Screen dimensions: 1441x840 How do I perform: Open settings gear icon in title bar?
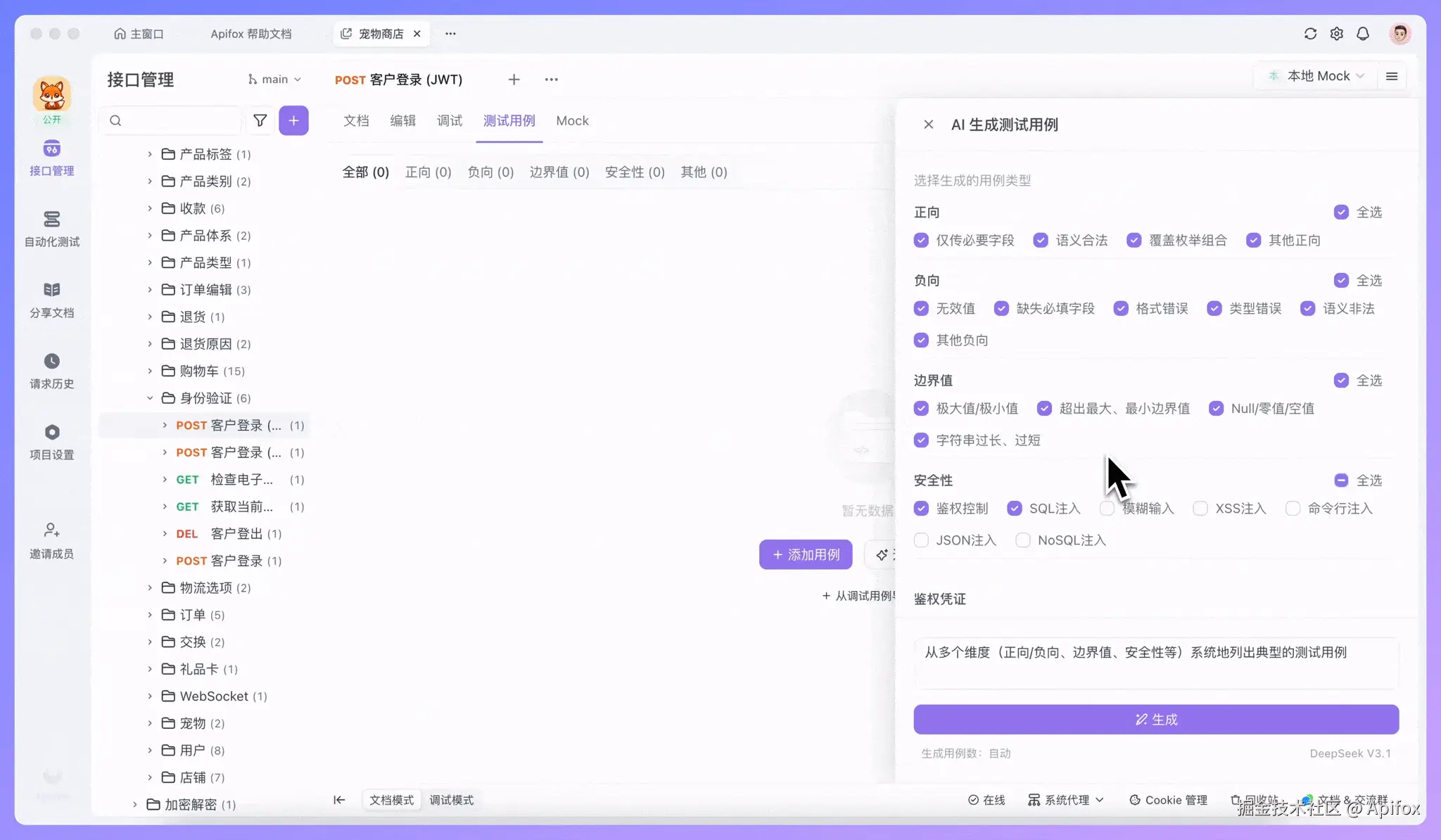(1337, 34)
